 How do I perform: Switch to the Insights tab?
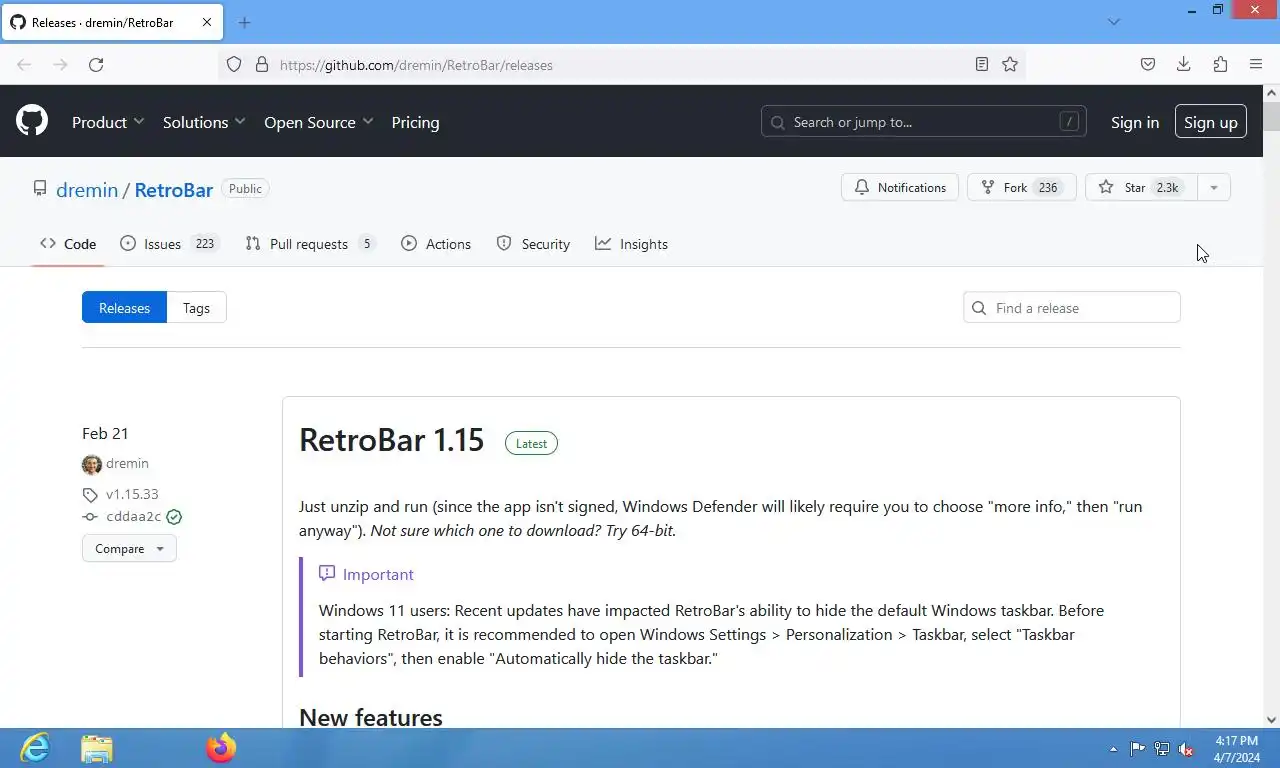pos(631,244)
